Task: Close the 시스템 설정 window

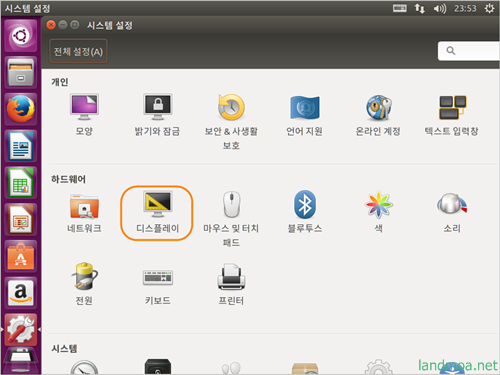Action: tap(51, 25)
